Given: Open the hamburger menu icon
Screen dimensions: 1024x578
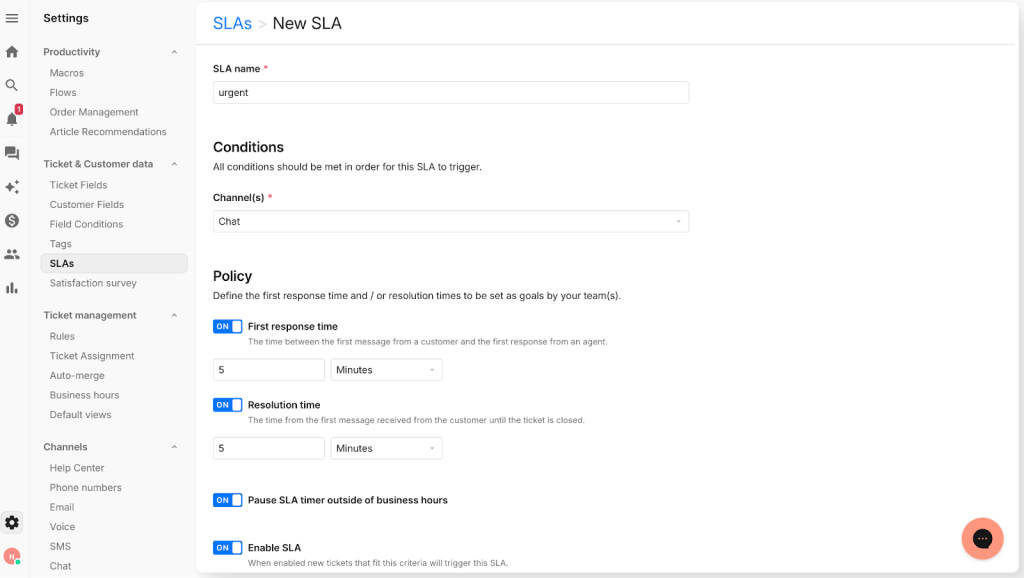Looking at the screenshot, I should point(12,18).
